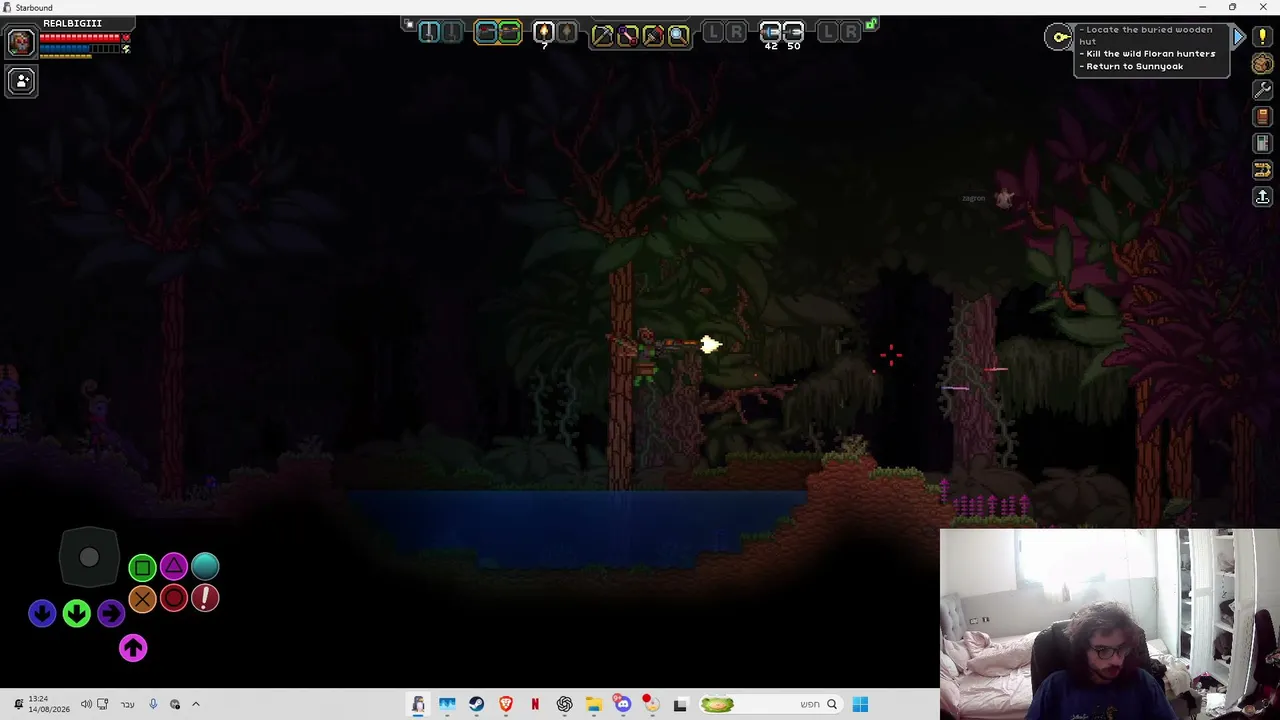1280x720 pixels.
Task: Open ChatGPT from the taskbar
Action: 564,704
